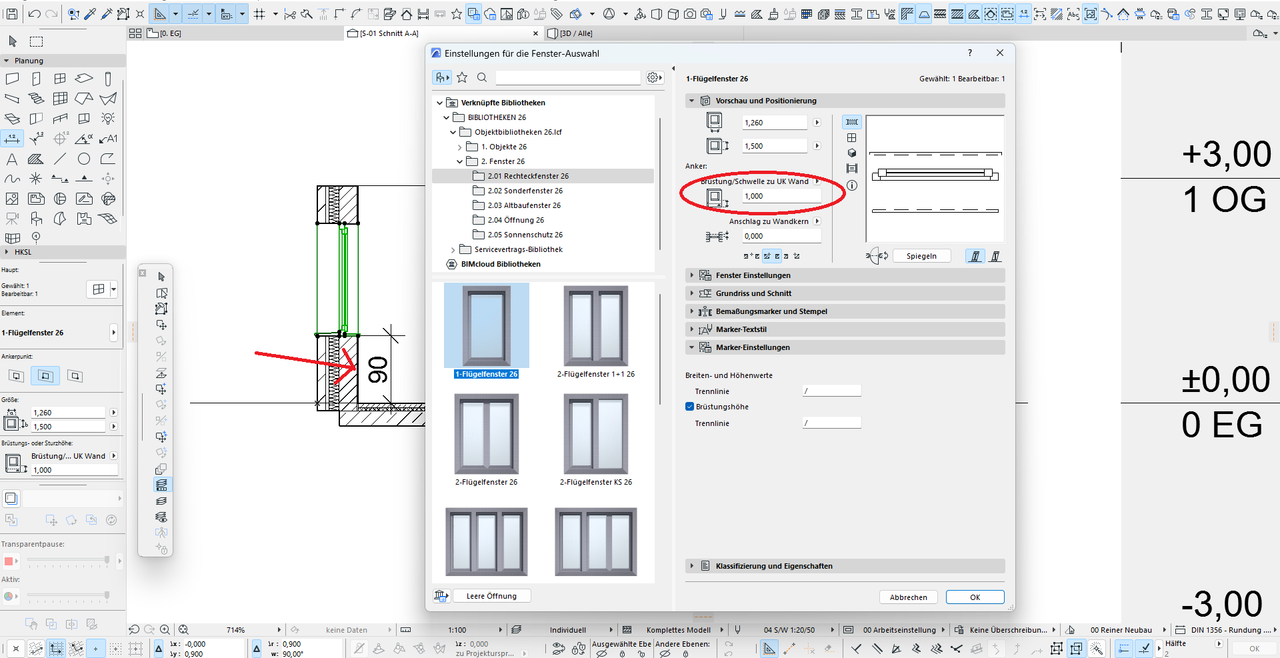Expand the Servicevertrags-Bibliothek folder

coord(451,249)
